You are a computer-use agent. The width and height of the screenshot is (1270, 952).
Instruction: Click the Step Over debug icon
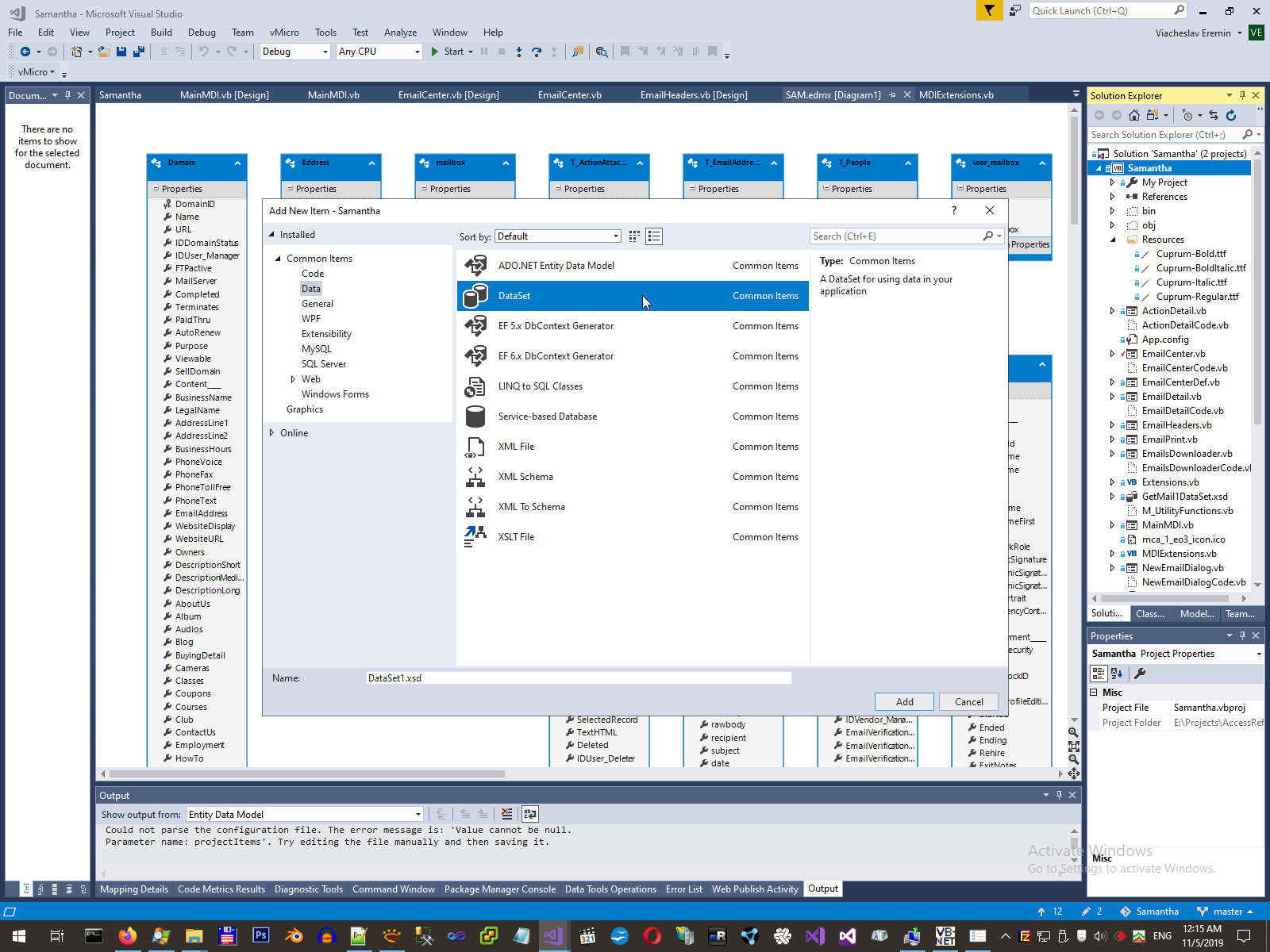tap(537, 52)
